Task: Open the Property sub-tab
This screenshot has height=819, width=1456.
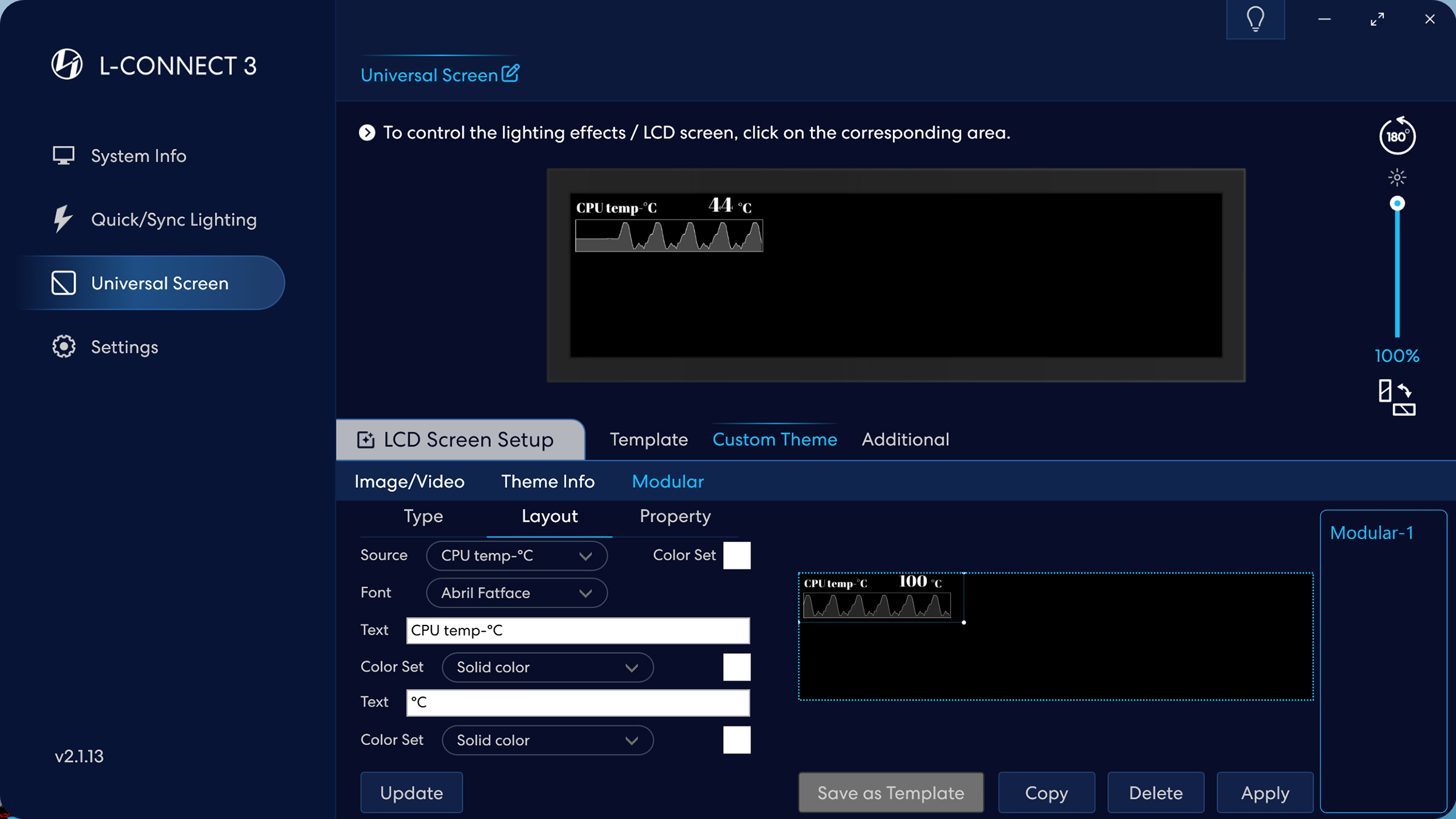Action: pyautogui.click(x=675, y=516)
